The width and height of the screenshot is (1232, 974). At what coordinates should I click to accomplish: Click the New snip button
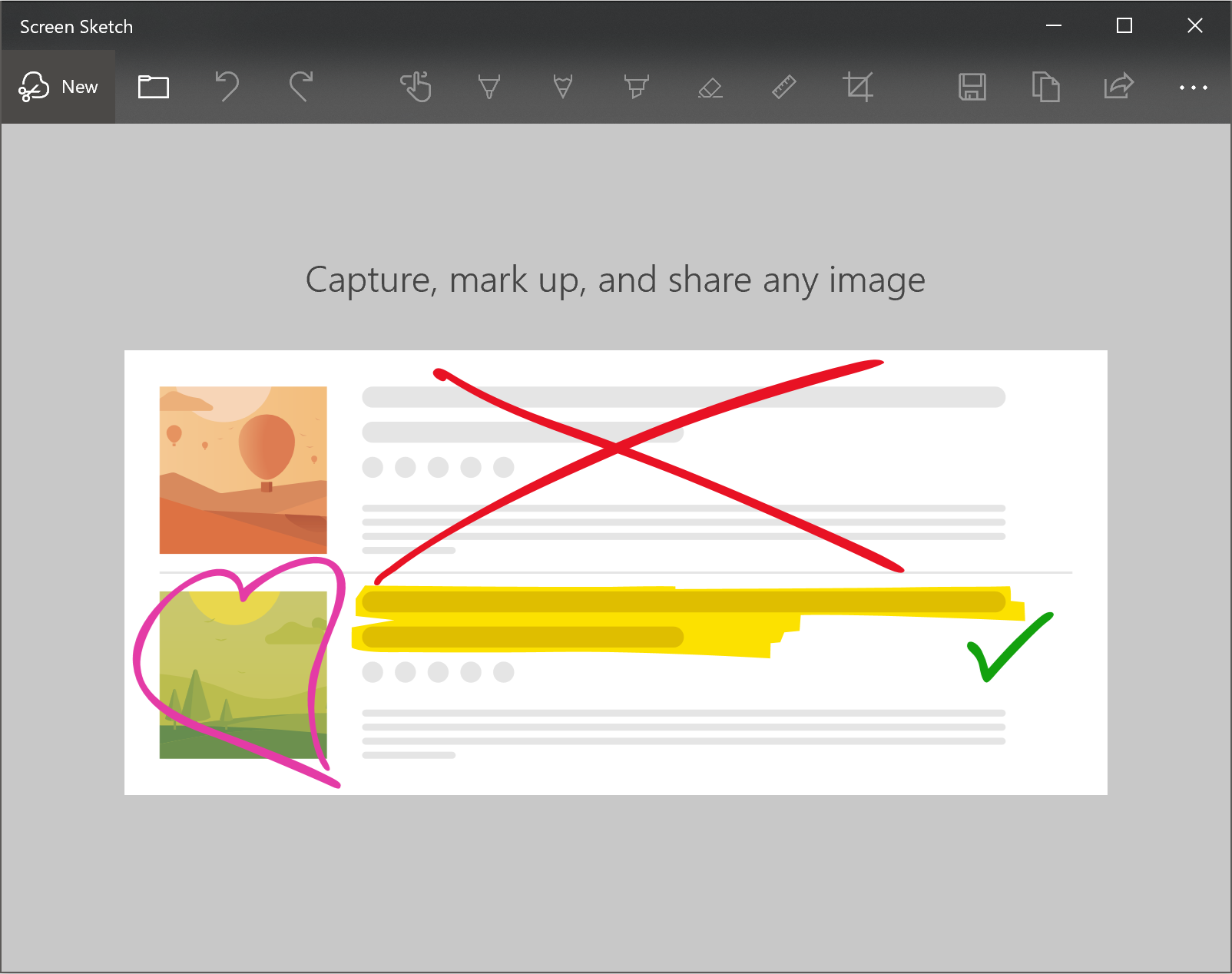coord(58,87)
